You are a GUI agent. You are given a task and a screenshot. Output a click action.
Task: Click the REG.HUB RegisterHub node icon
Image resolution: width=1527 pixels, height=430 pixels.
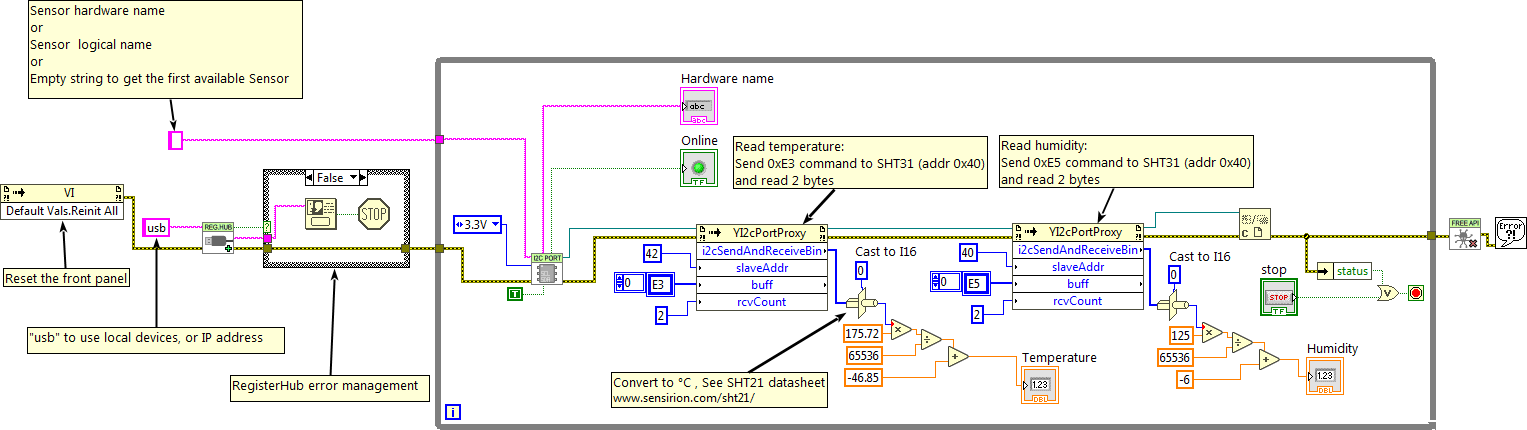pos(218,238)
